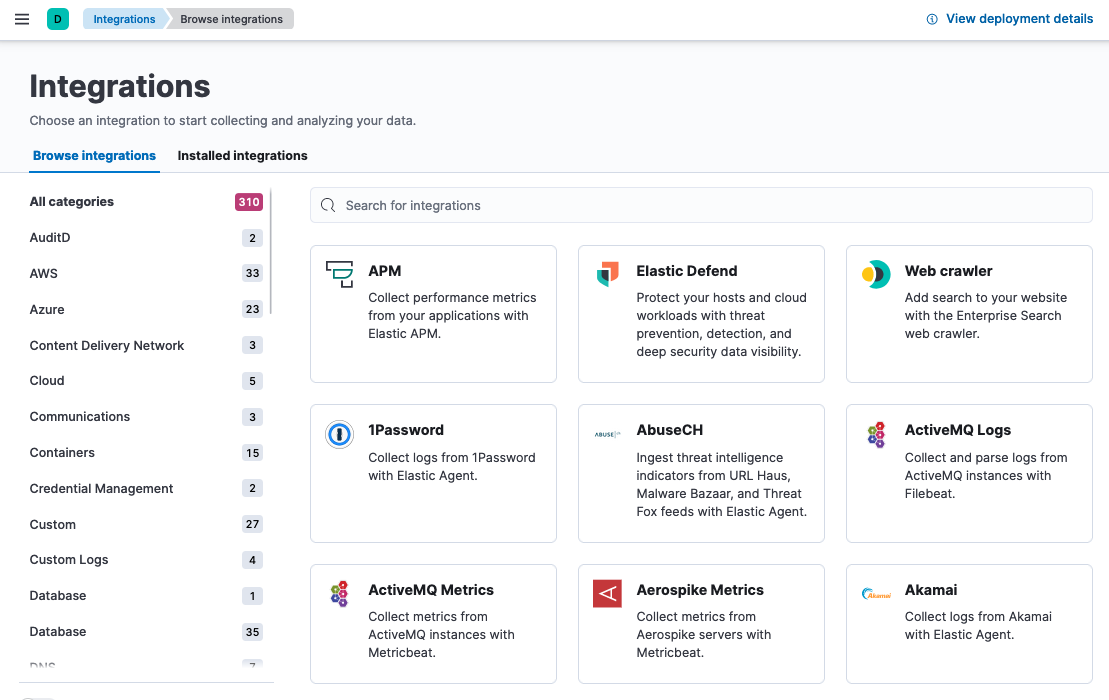This screenshot has height=700, width=1109.
Task: Open the Integrations breadcrumb
Action: [x=123, y=18]
